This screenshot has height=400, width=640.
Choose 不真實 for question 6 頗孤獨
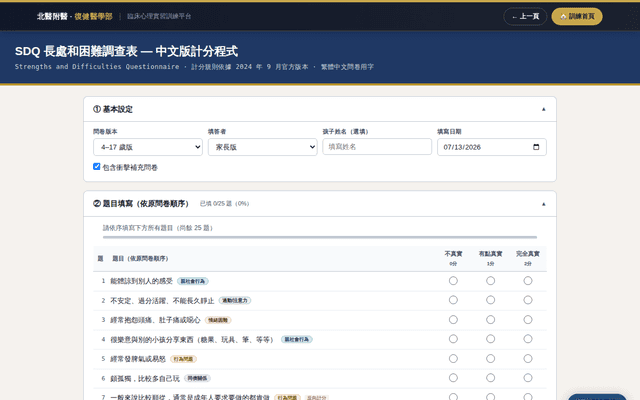(453, 378)
